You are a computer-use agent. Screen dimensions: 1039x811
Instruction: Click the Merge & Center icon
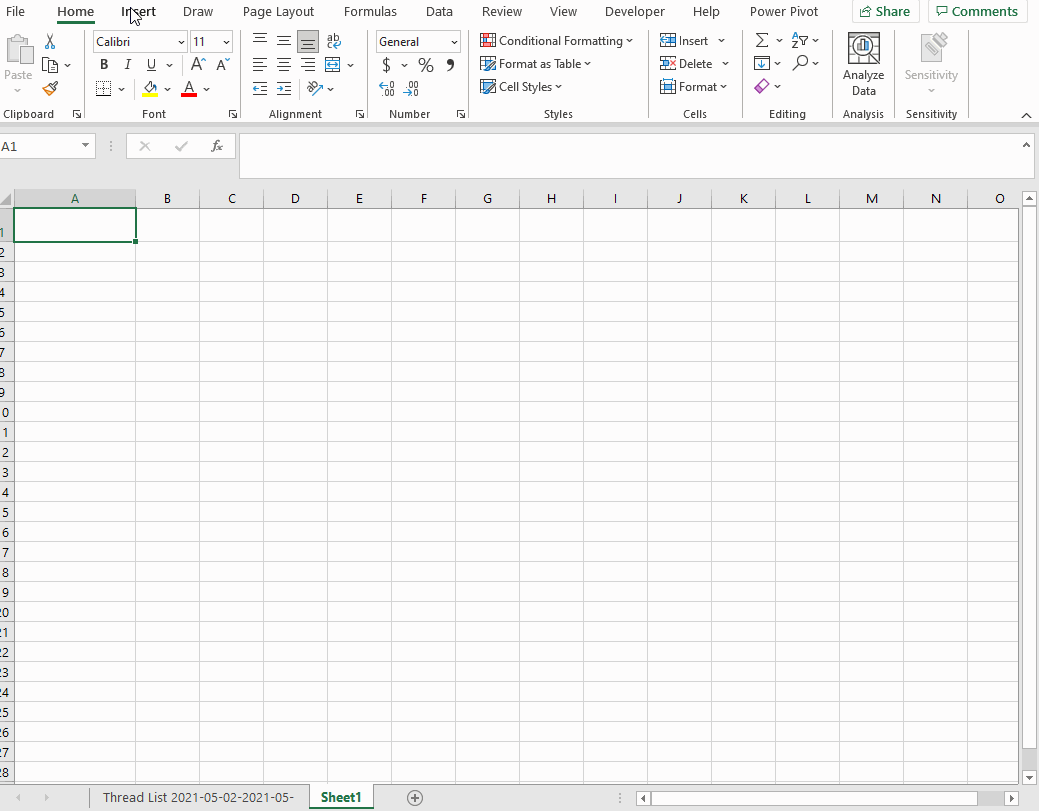[333, 64]
